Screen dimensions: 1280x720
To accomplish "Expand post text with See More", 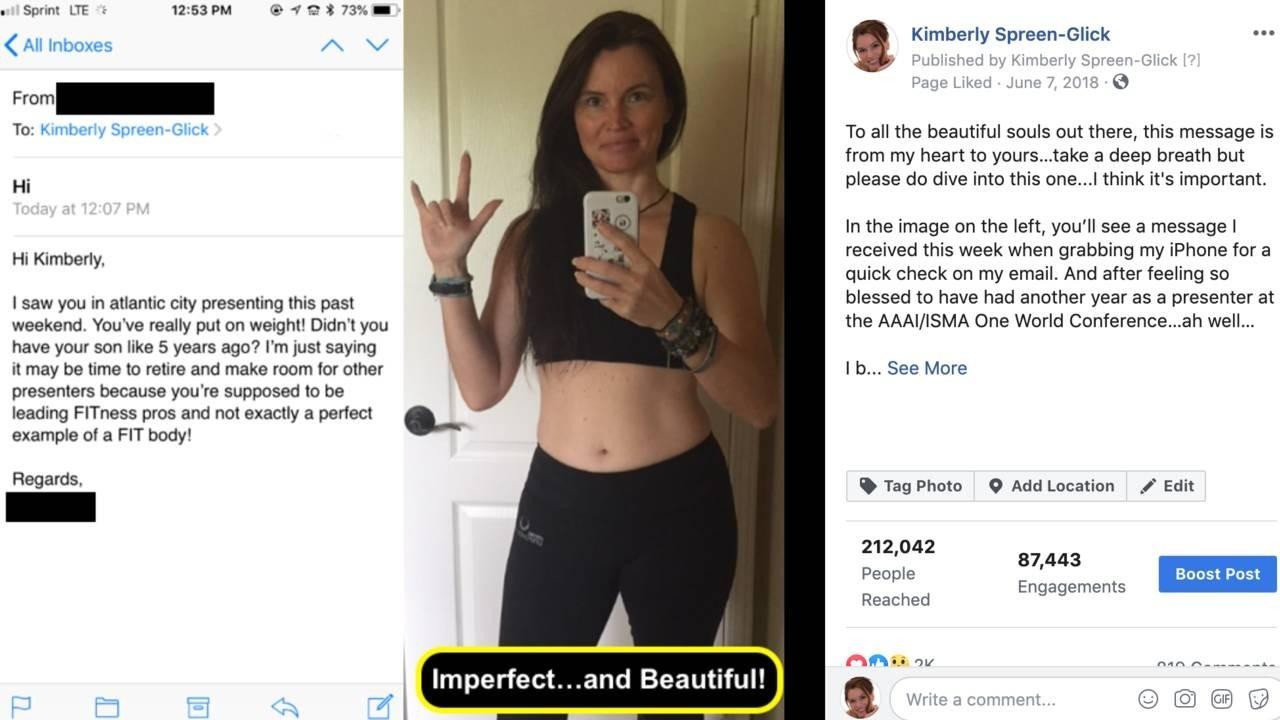I will click(x=927, y=368).
